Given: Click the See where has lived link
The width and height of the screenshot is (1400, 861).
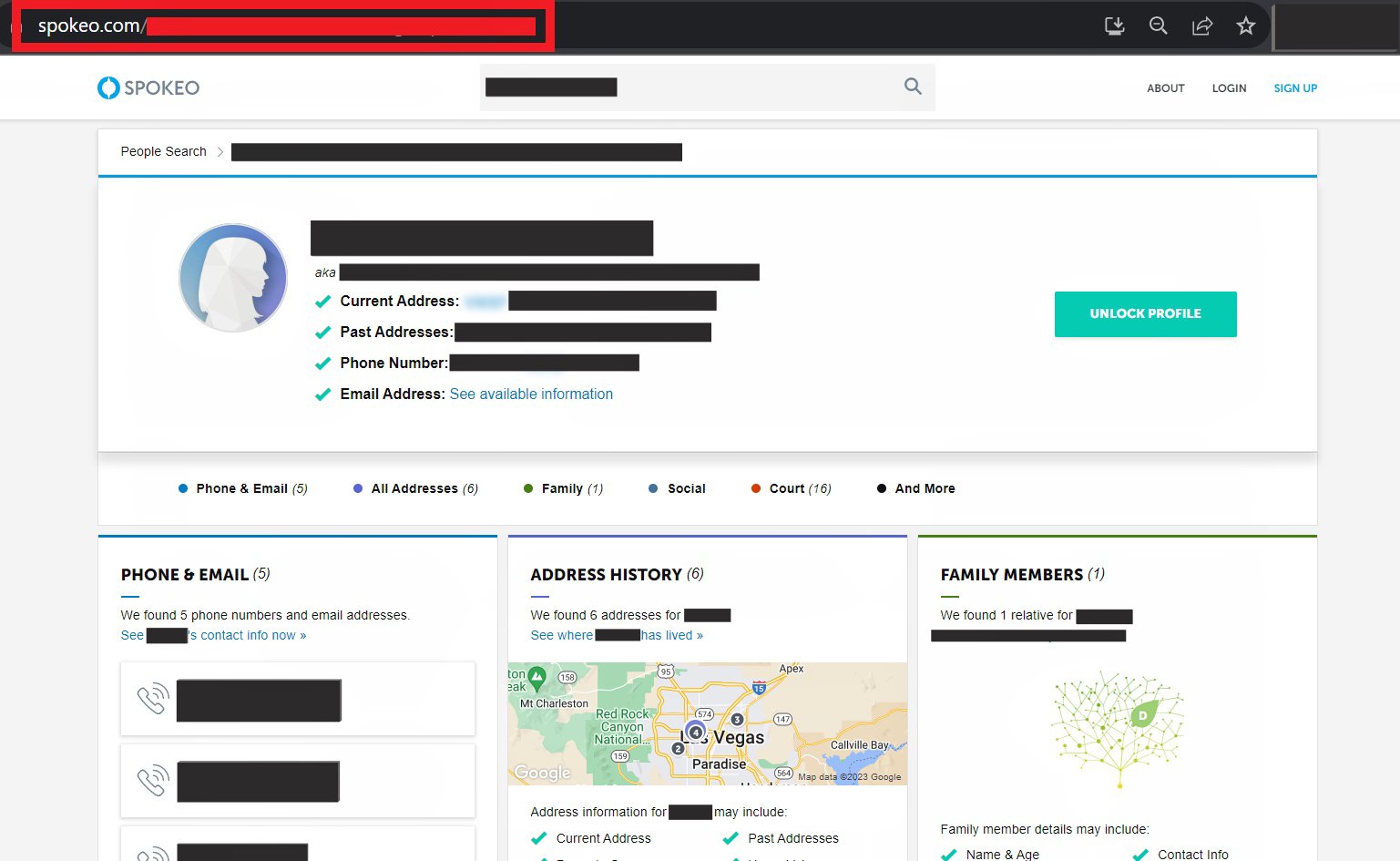Looking at the screenshot, I should point(617,635).
